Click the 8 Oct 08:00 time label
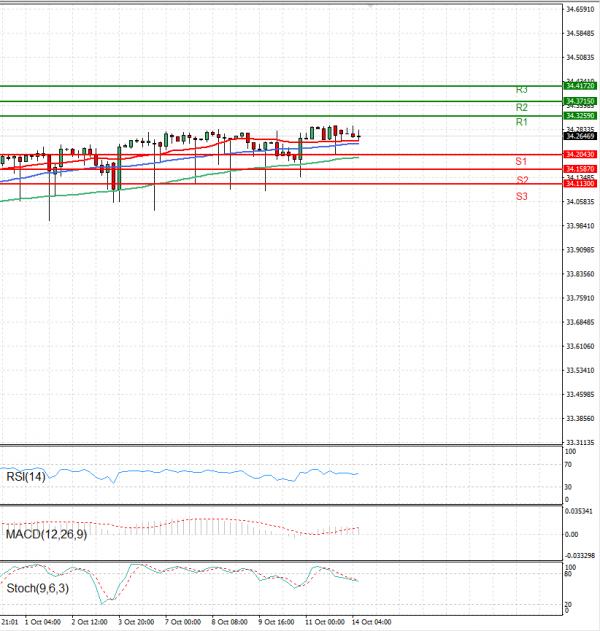600x631 pixels. (229, 622)
